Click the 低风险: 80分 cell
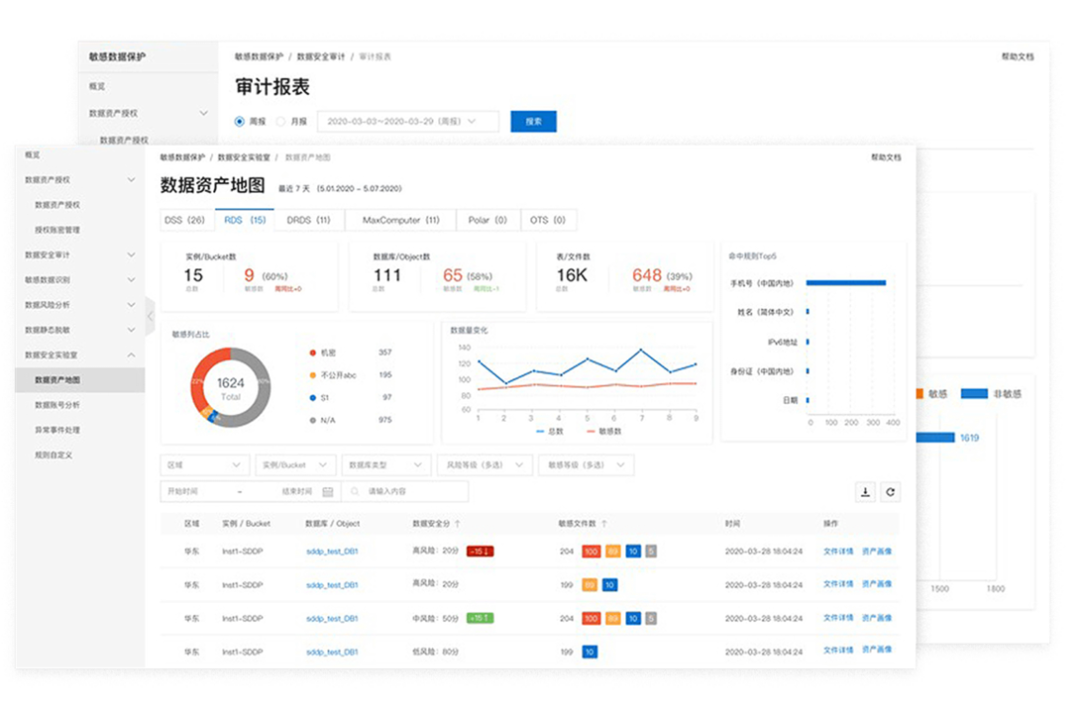Image resolution: width=1080 pixels, height=707 pixels. (435, 651)
